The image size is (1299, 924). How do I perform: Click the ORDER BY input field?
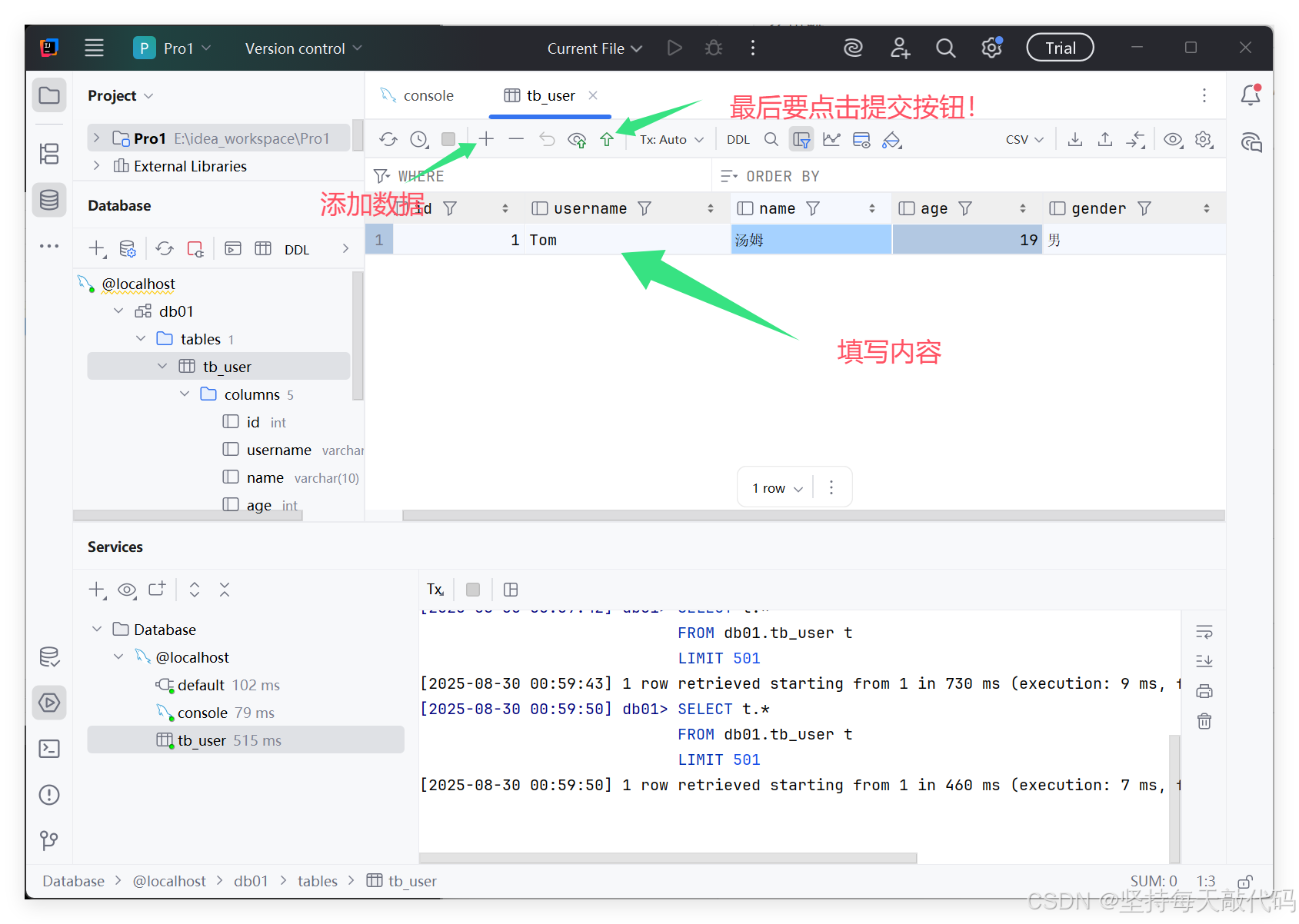tap(969, 176)
